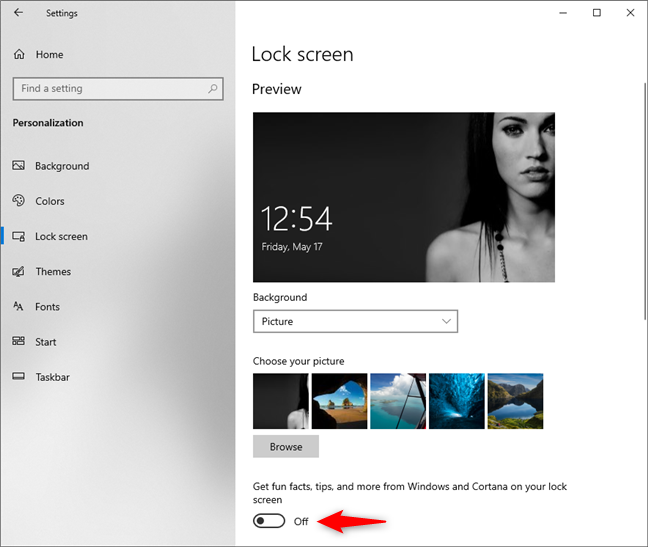
Task: Choose the airplane wing aerial thumbnail
Action: click(398, 401)
